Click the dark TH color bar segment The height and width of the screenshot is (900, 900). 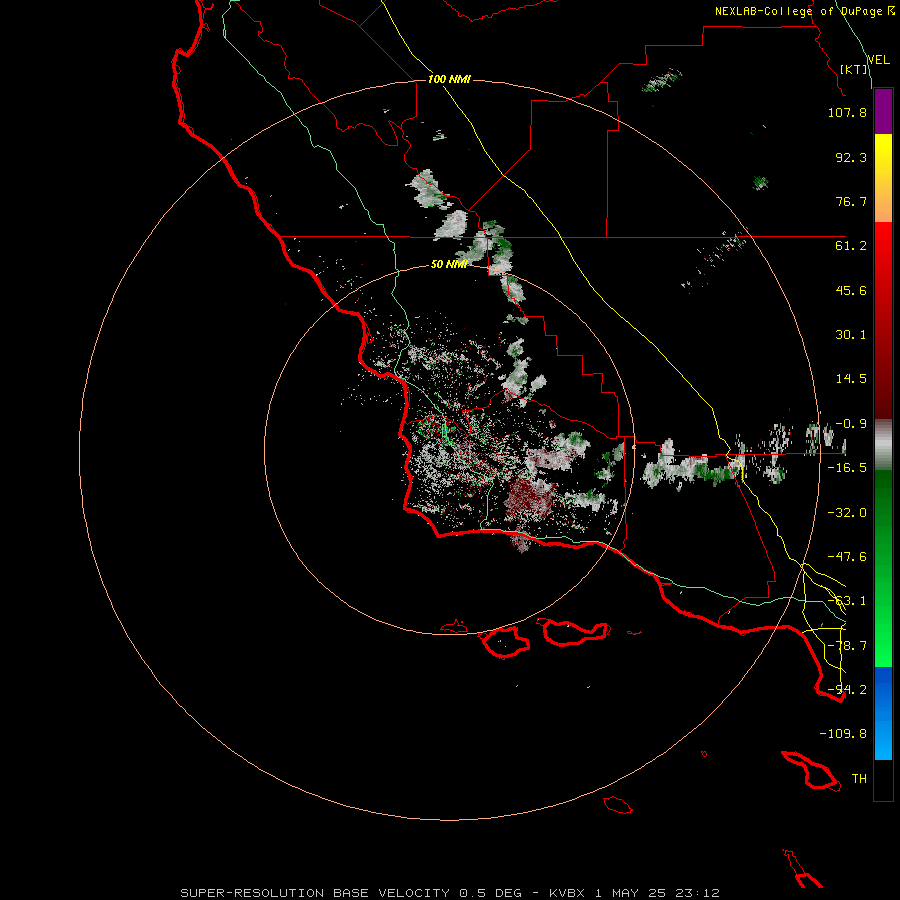pos(883,779)
